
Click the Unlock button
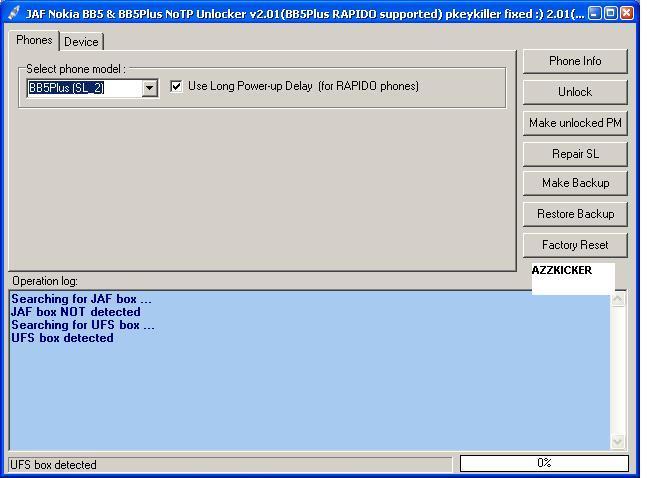click(575, 92)
